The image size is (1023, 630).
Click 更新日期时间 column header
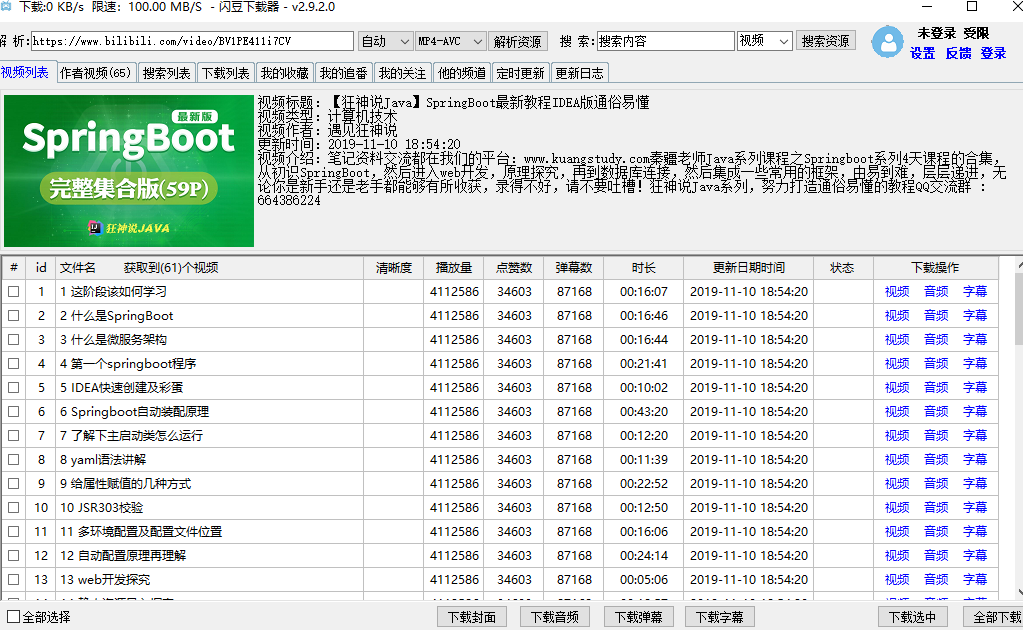748,267
